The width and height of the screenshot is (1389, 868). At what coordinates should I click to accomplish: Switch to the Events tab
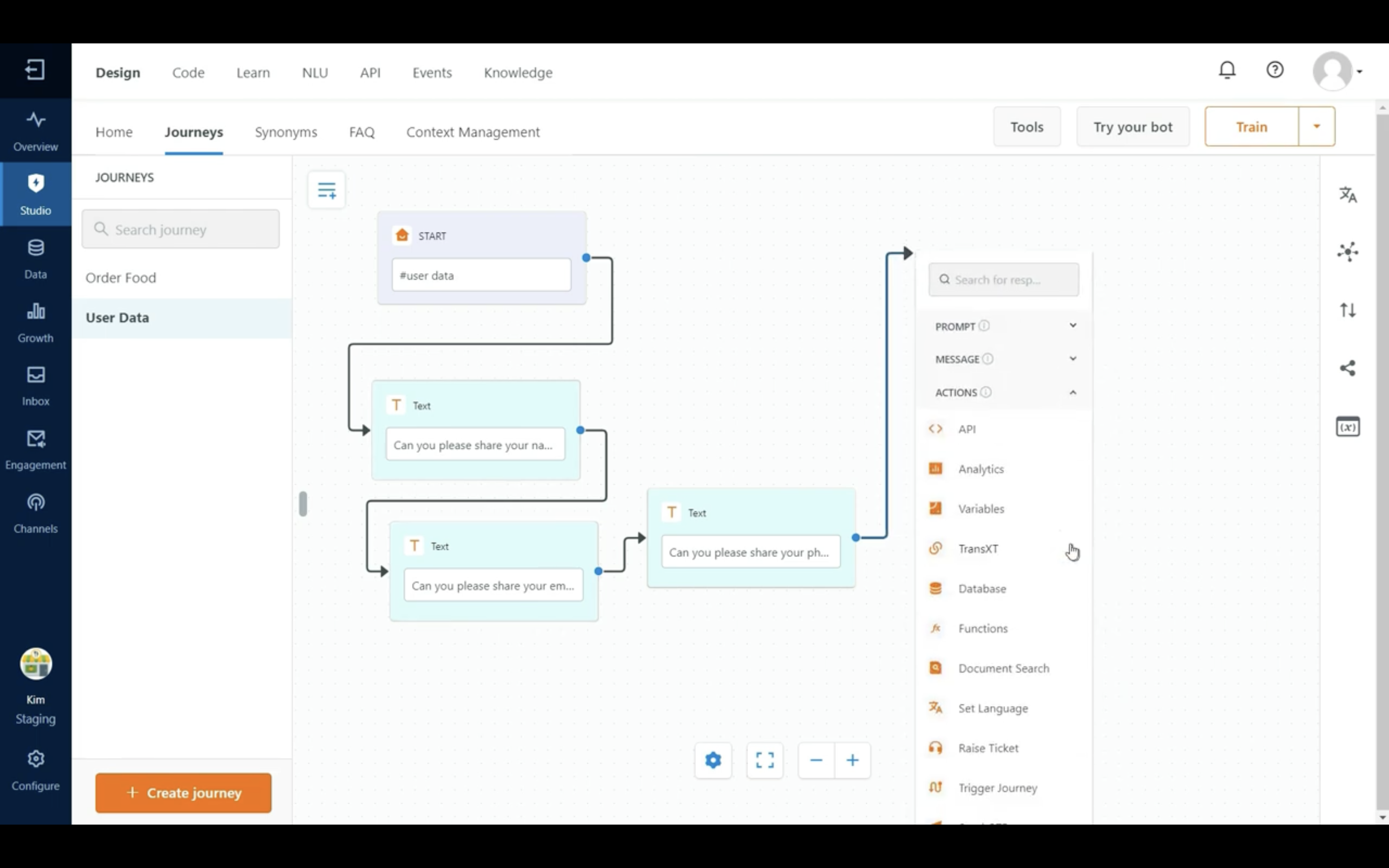(432, 73)
